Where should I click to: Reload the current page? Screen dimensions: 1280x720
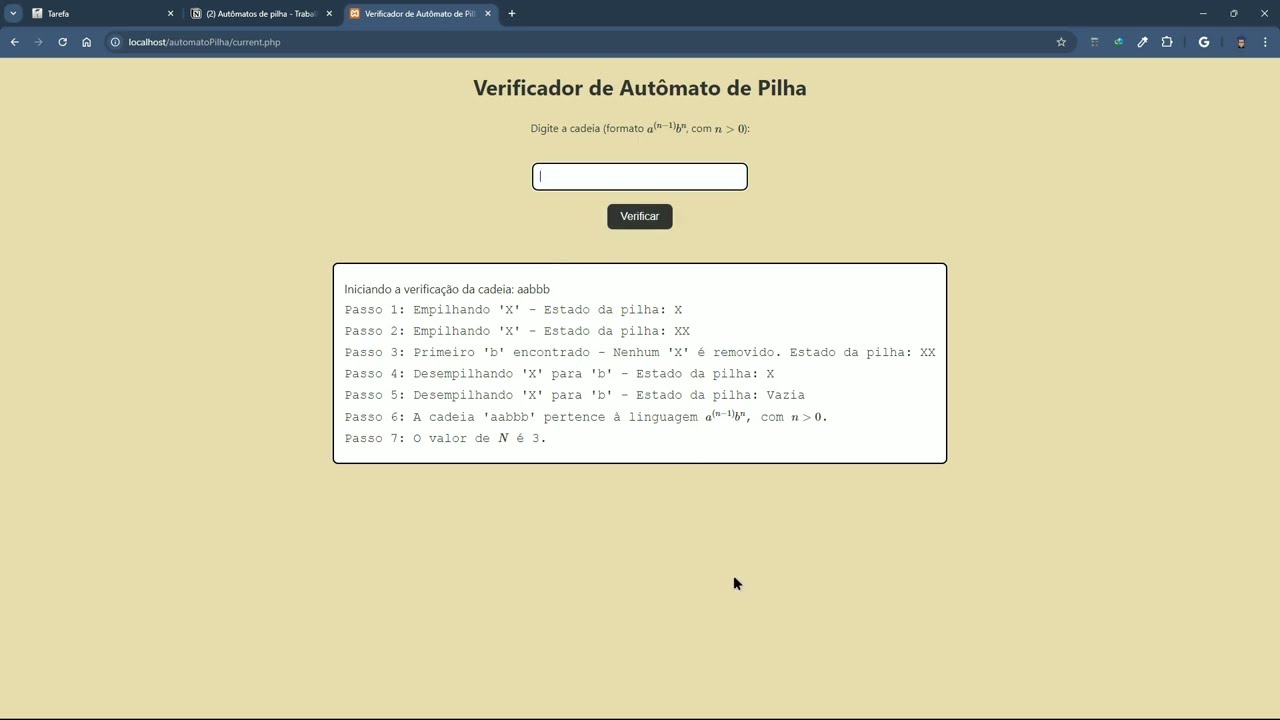63,42
